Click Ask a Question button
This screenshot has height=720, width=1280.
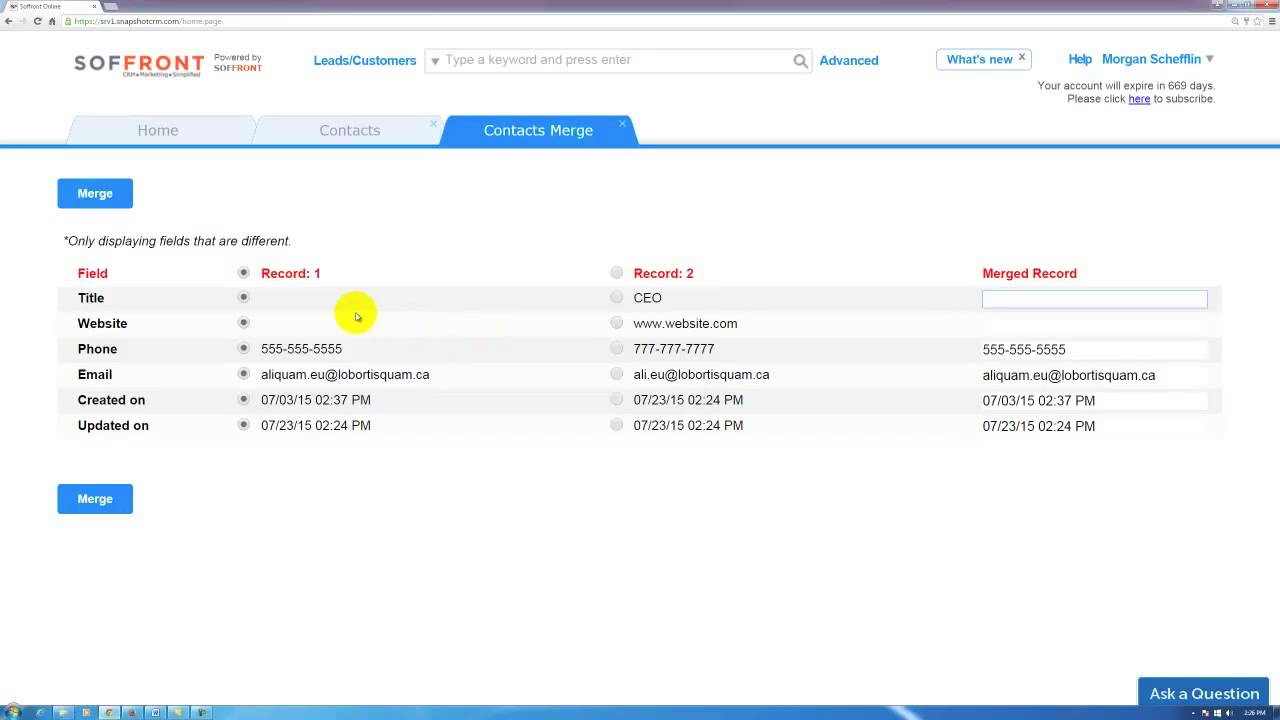[x=1204, y=693]
